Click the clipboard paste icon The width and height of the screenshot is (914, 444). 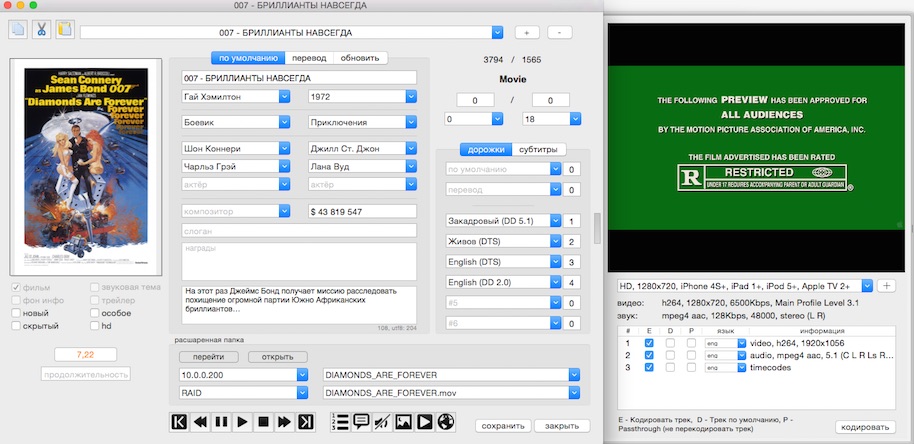click(65, 29)
